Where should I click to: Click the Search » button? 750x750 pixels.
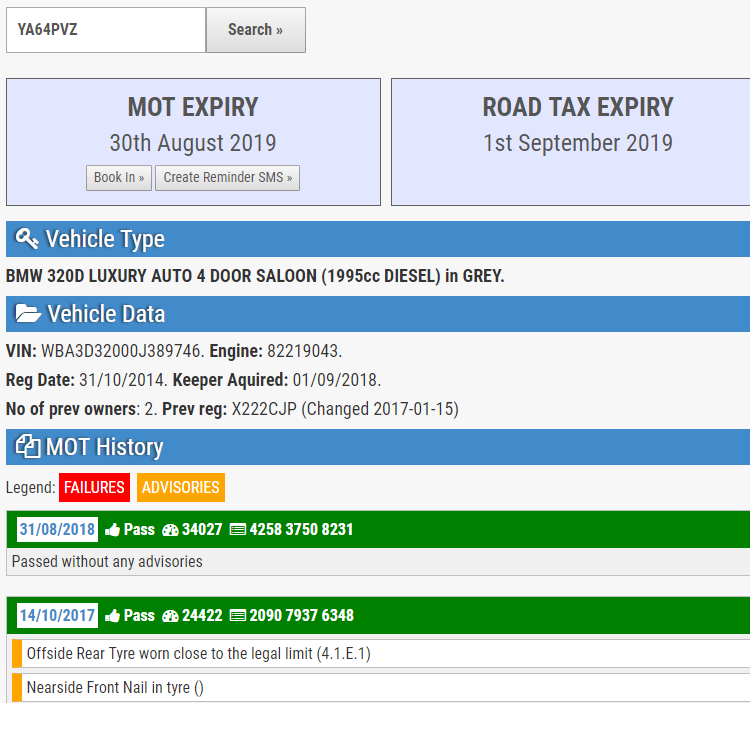coord(256,30)
